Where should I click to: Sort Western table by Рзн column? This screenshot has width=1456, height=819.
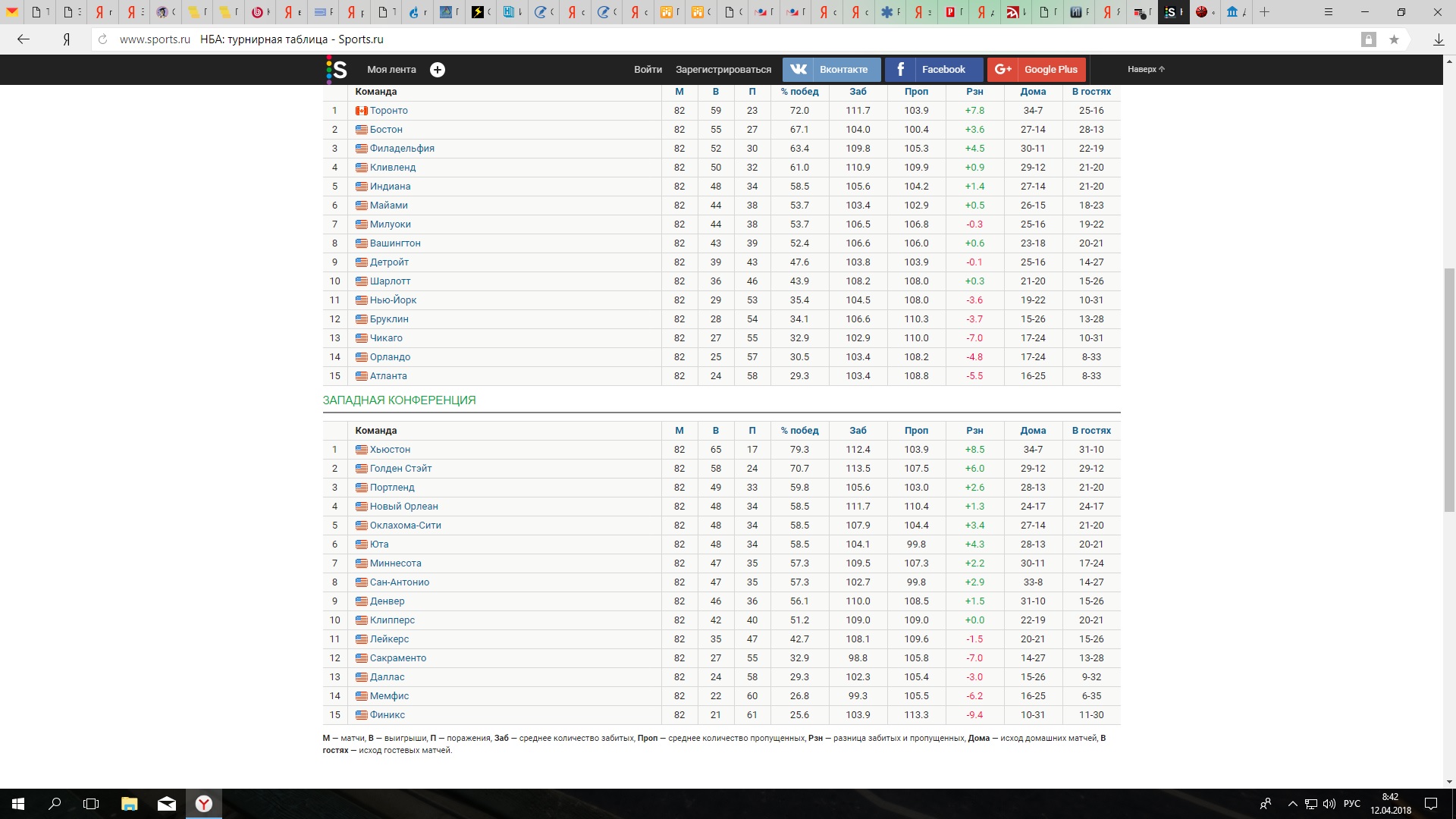[974, 431]
